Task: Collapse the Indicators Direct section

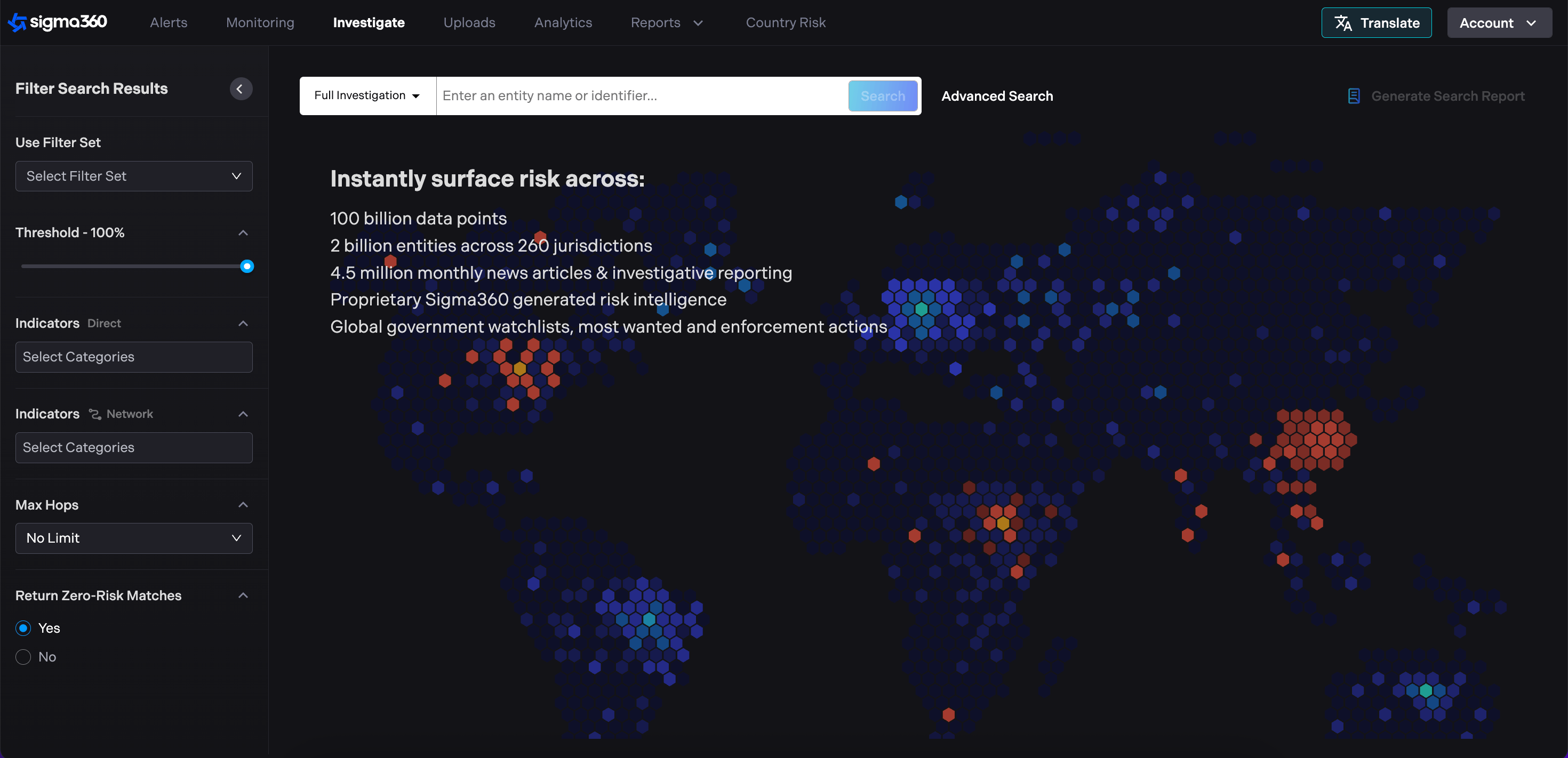Action: pyautogui.click(x=243, y=324)
